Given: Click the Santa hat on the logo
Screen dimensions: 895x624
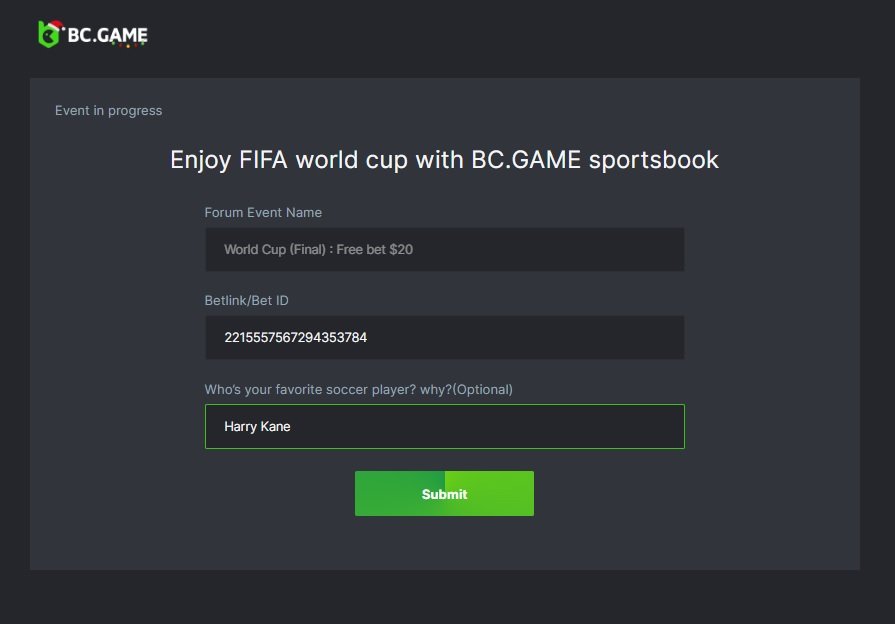Looking at the screenshot, I should [x=56, y=24].
